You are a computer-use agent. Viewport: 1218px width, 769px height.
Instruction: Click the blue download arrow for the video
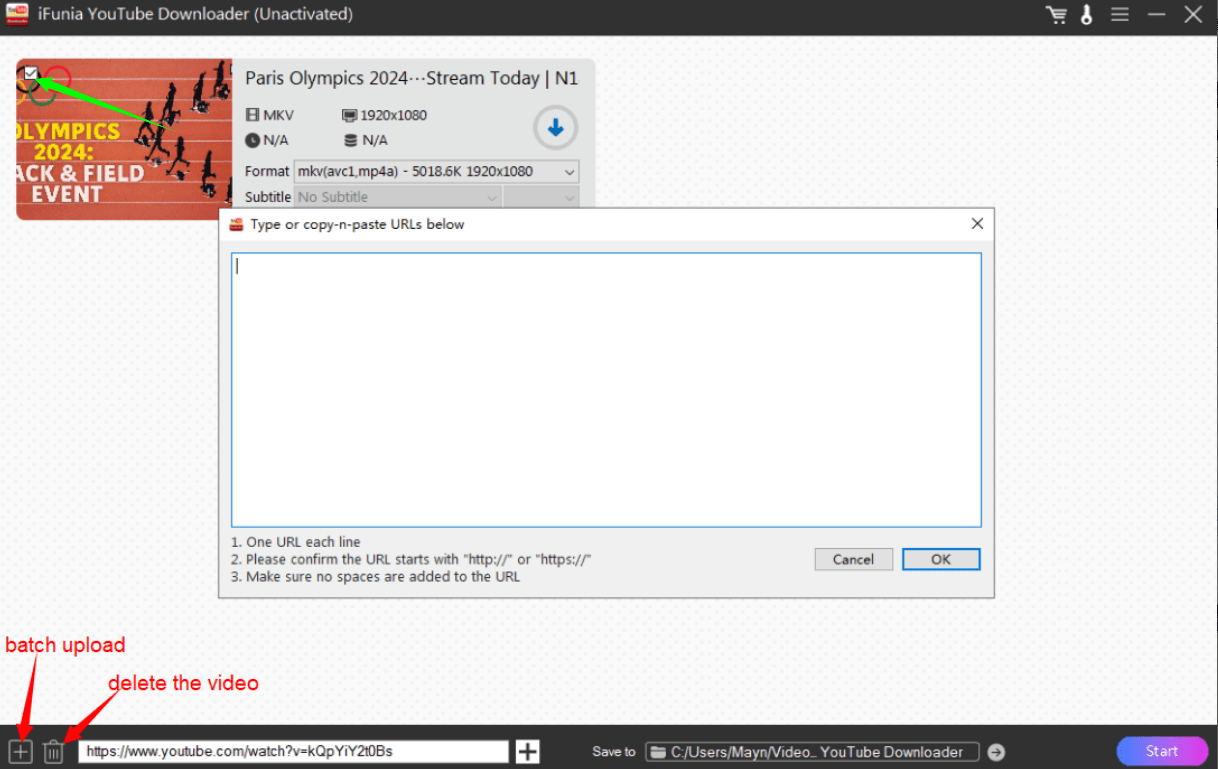(555, 128)
